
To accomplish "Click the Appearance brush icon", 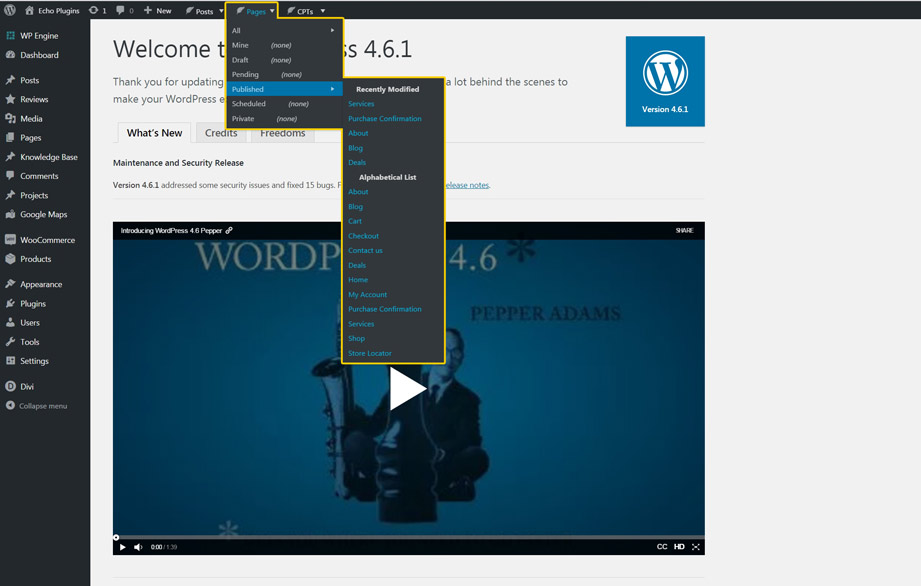I will (10, 284).
